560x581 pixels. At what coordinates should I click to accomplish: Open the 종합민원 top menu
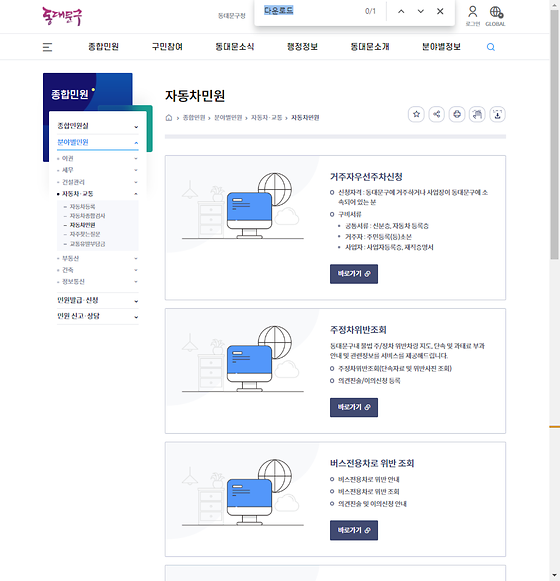[103, 47]
